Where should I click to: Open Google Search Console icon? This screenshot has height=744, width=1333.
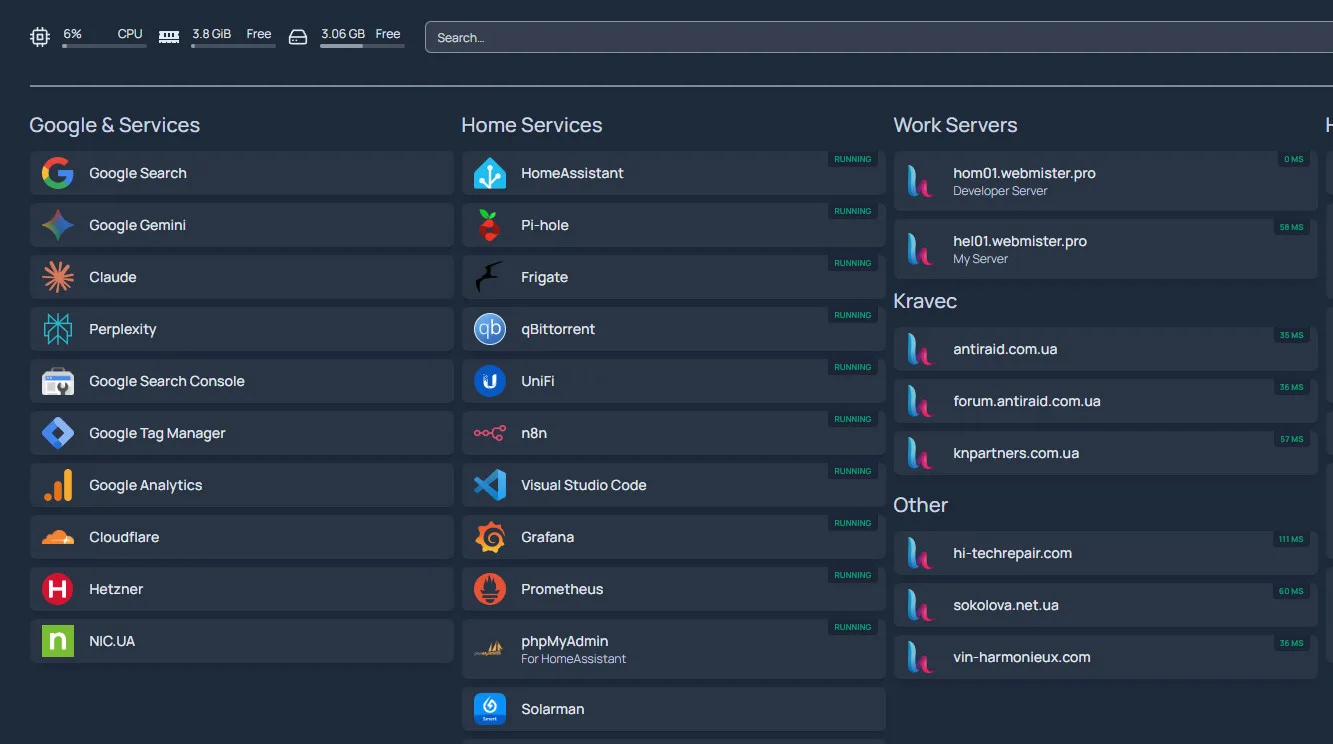coord(58,381)
